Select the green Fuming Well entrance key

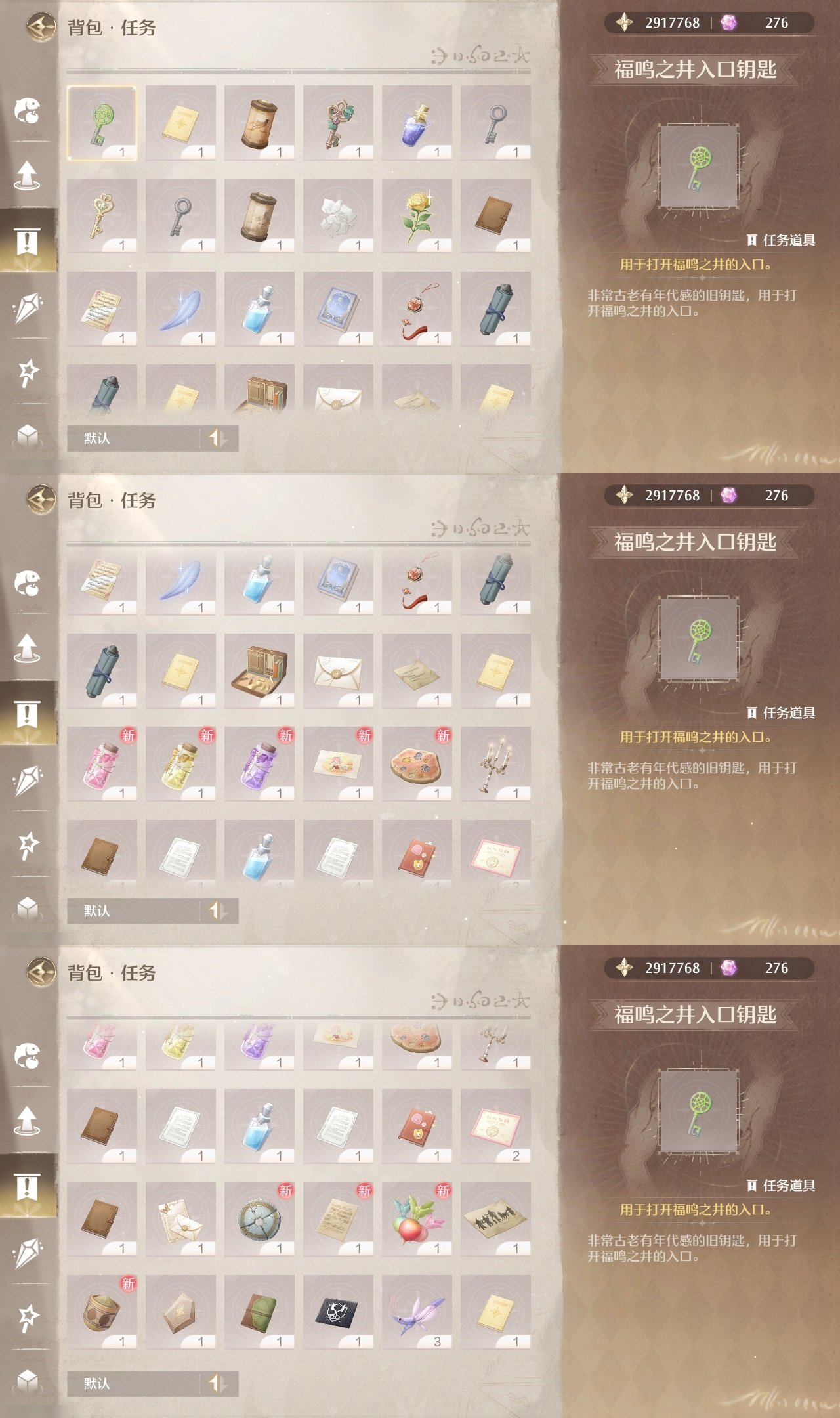pos(102,123)
